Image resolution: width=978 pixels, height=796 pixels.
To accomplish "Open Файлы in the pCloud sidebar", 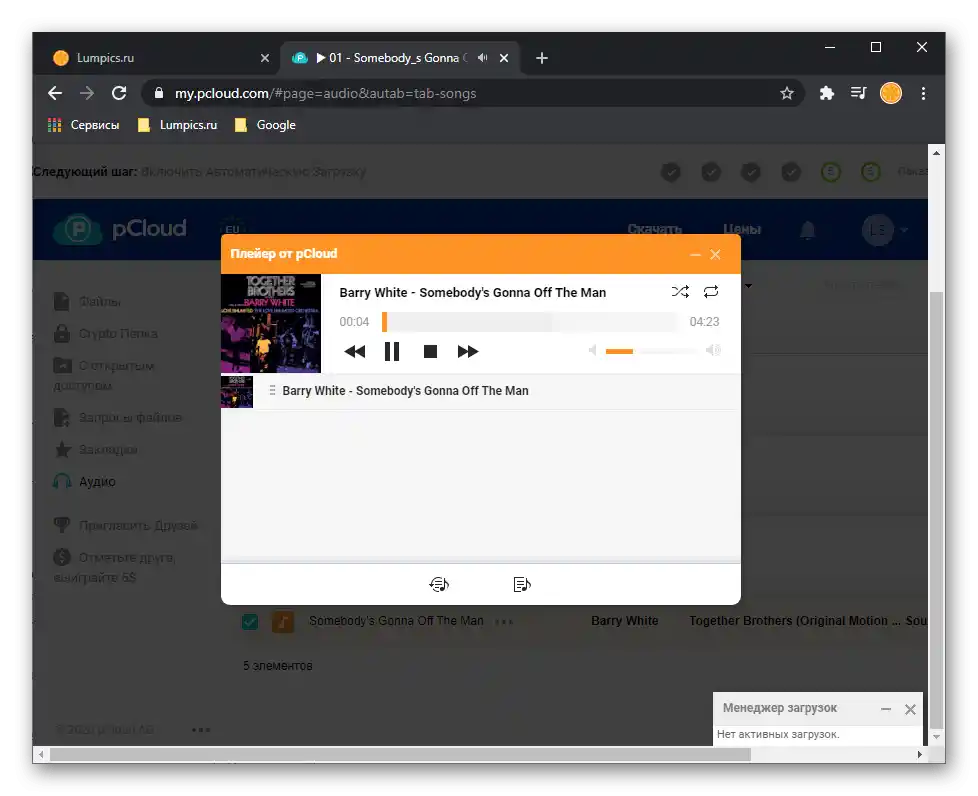I will click(87, 302).
